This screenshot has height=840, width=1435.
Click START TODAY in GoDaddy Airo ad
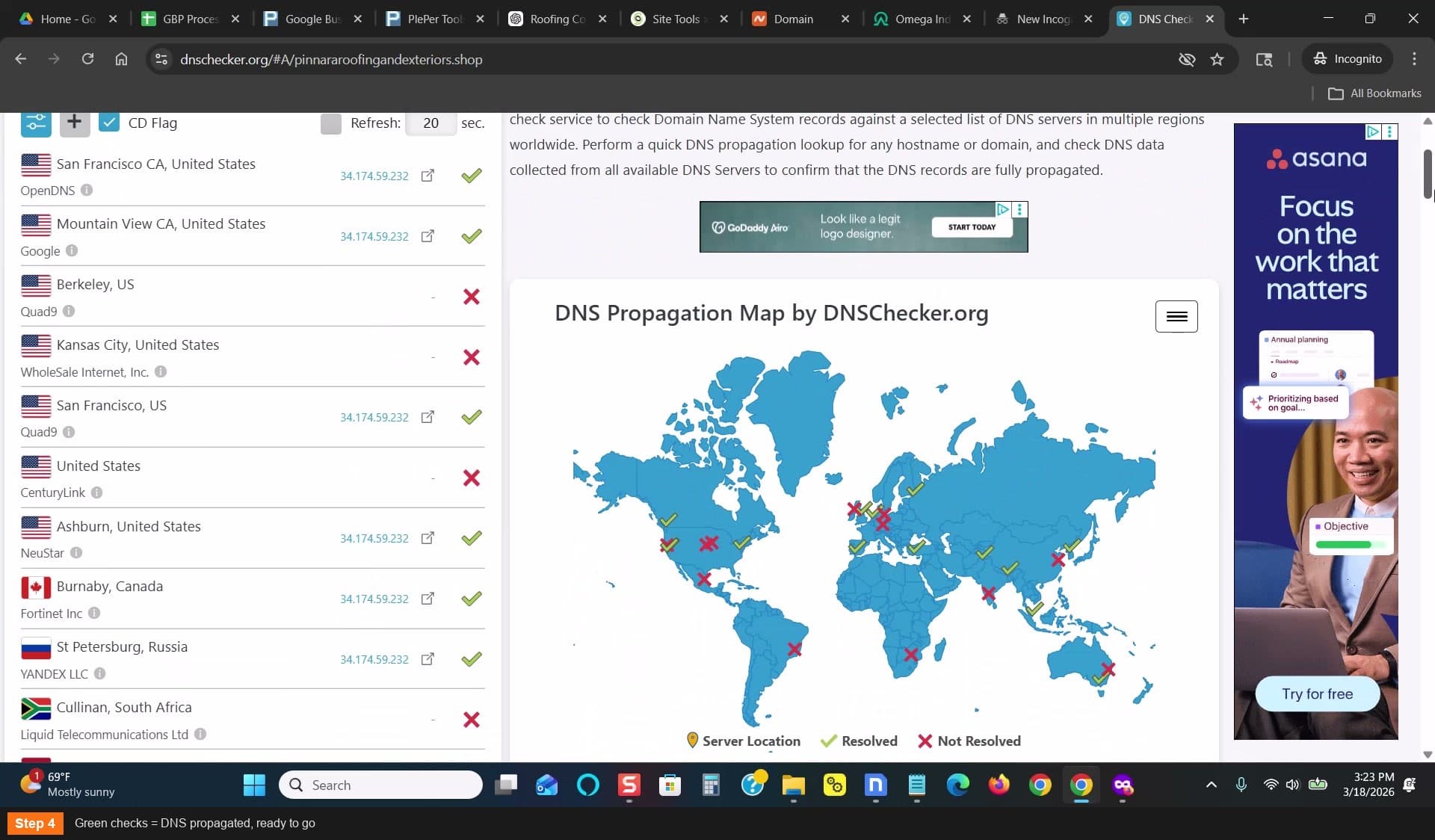[x=972, y=227]
